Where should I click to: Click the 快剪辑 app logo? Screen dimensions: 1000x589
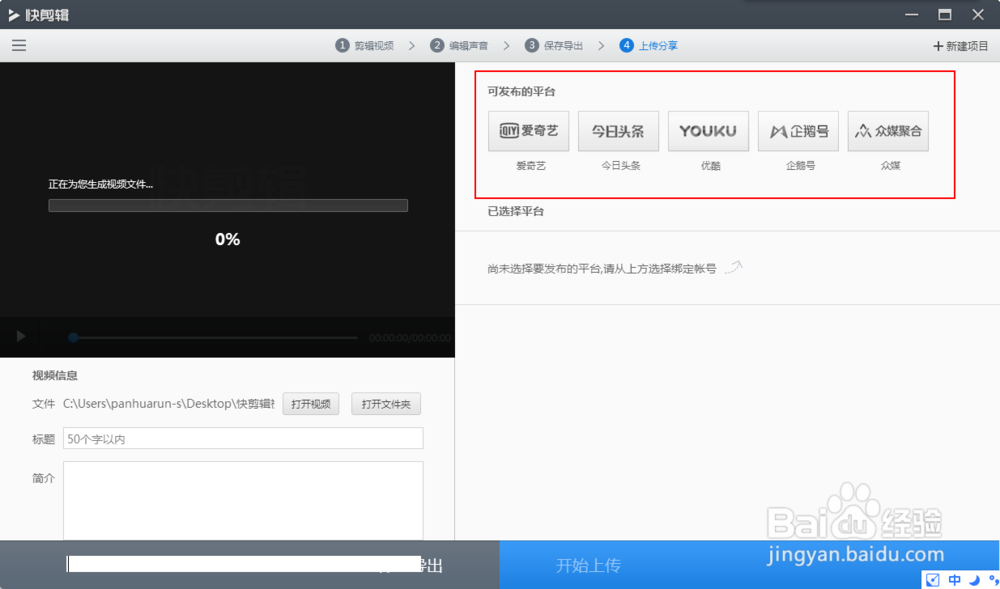click(40, 15)
